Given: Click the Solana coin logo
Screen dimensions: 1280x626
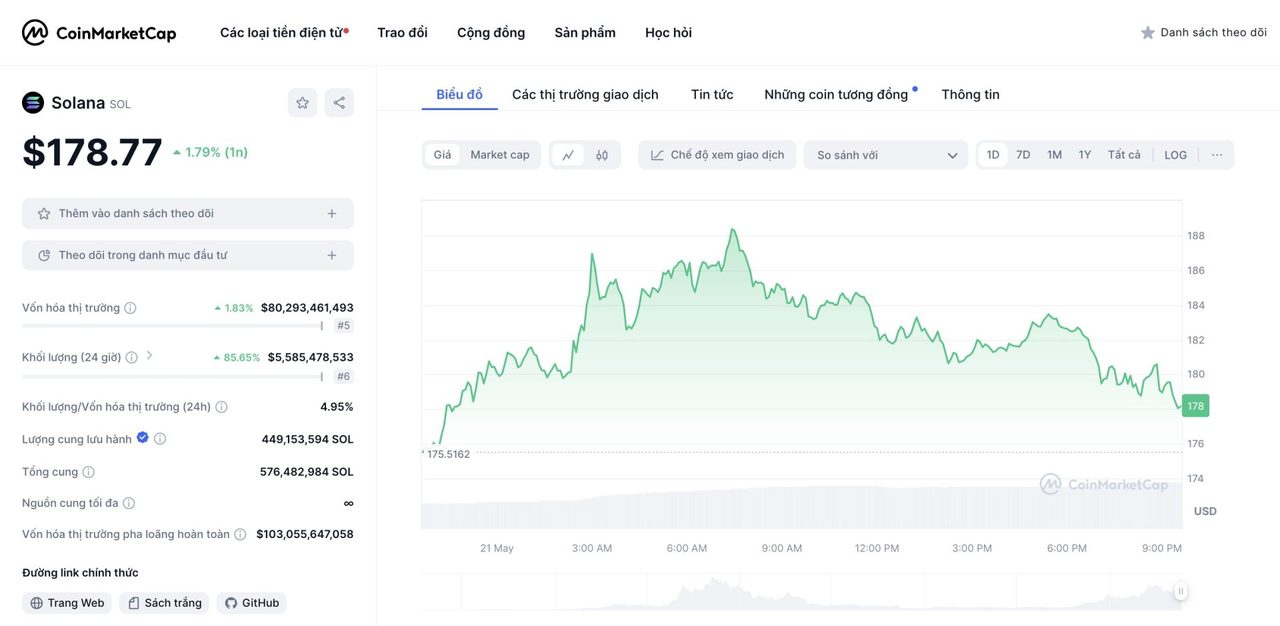Looking at the screenshot, I should [33, 103].
